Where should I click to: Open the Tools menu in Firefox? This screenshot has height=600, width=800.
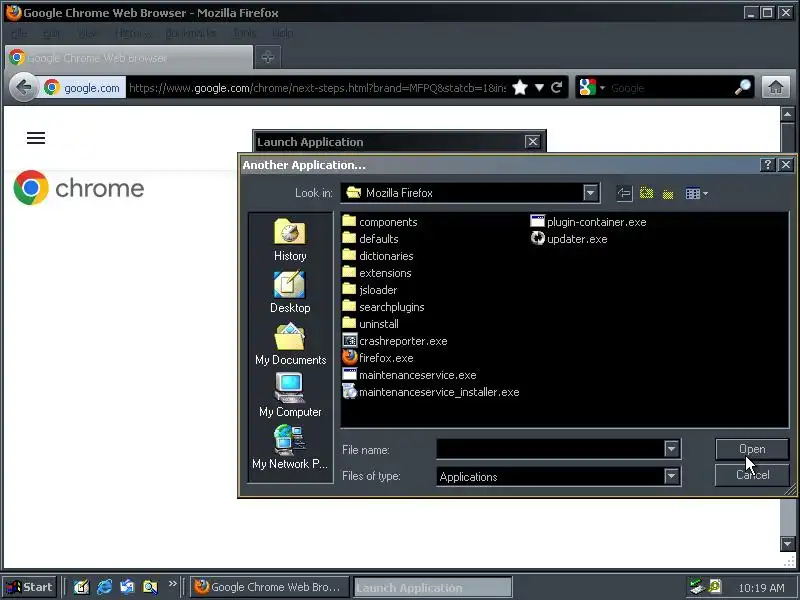(244, 33)
